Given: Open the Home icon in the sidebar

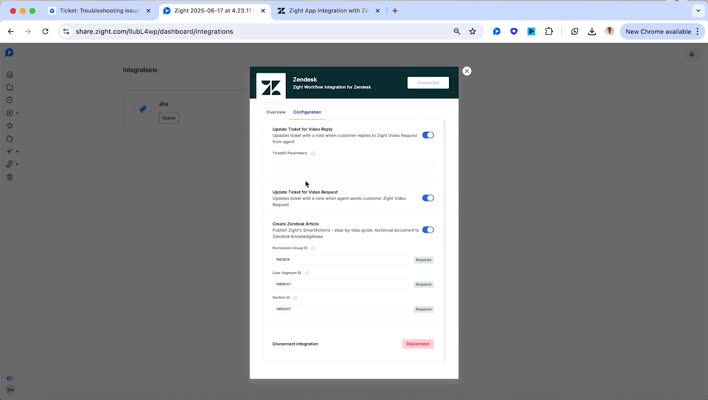Looking at the screenshot, I should click(x=9, y=74).
